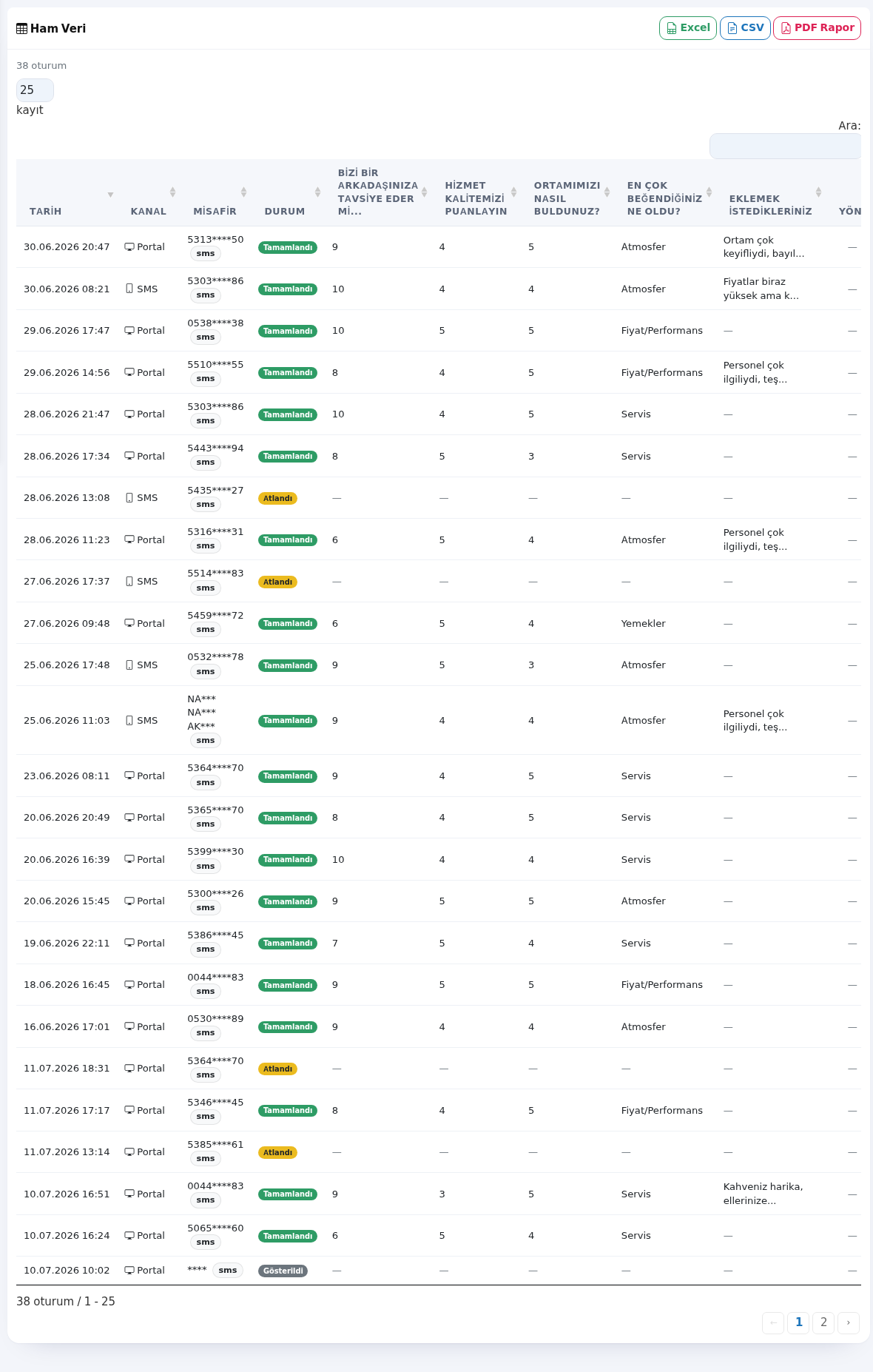The width and height of the screenshot is (873, 1372).
Task: Select the date 19.06.2026 22:11
Action: (x=67, y=944)
